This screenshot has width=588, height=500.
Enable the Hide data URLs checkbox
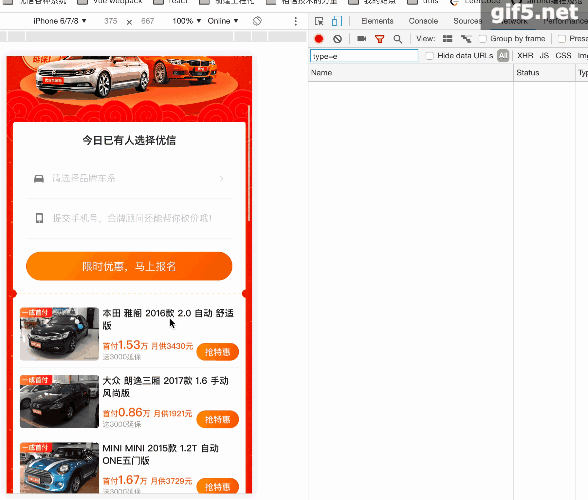(430, 56)
